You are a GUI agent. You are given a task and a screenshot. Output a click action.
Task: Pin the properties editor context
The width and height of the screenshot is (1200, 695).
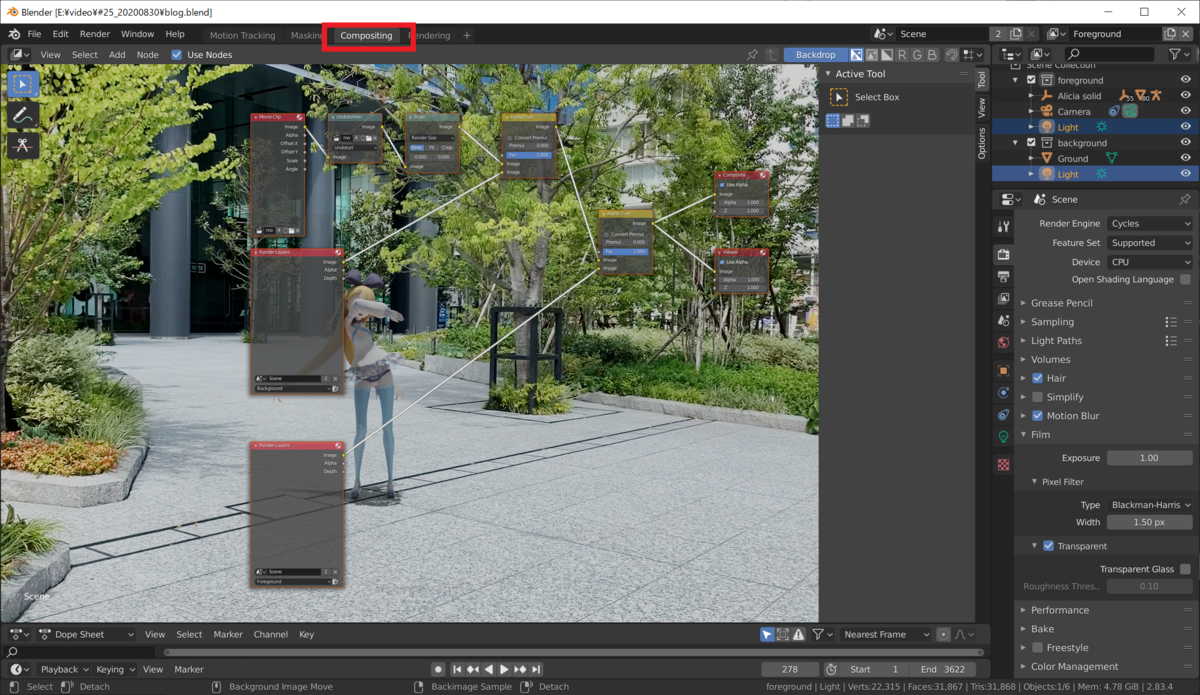(1184, 199)
